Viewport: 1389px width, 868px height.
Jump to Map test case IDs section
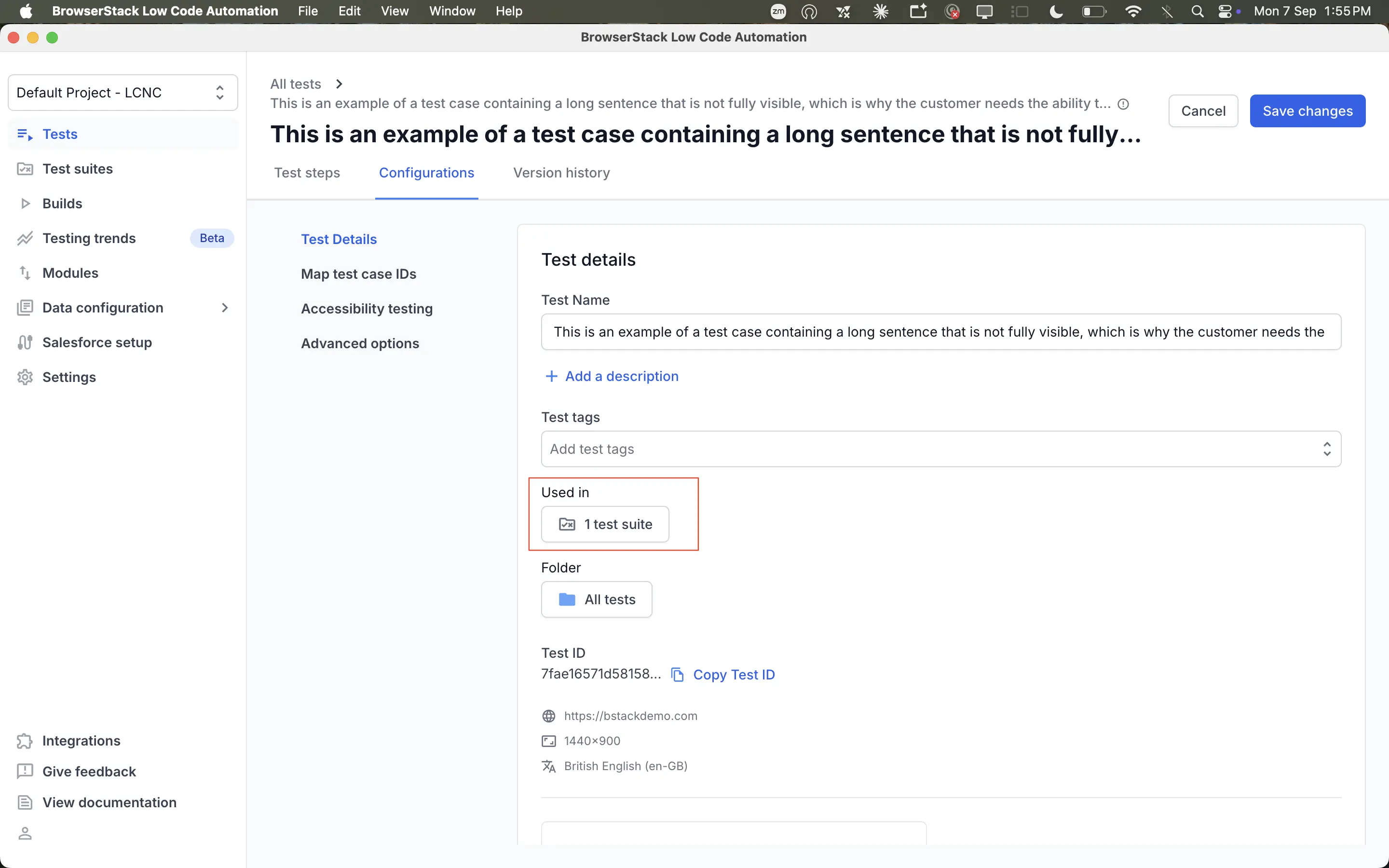pos(358,274)
